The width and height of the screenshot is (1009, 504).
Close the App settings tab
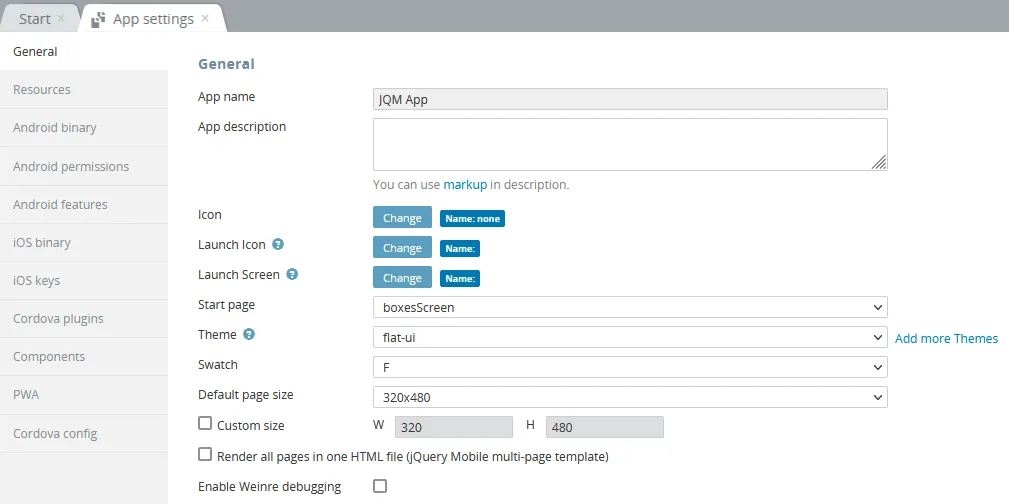(x=205, y=18)
